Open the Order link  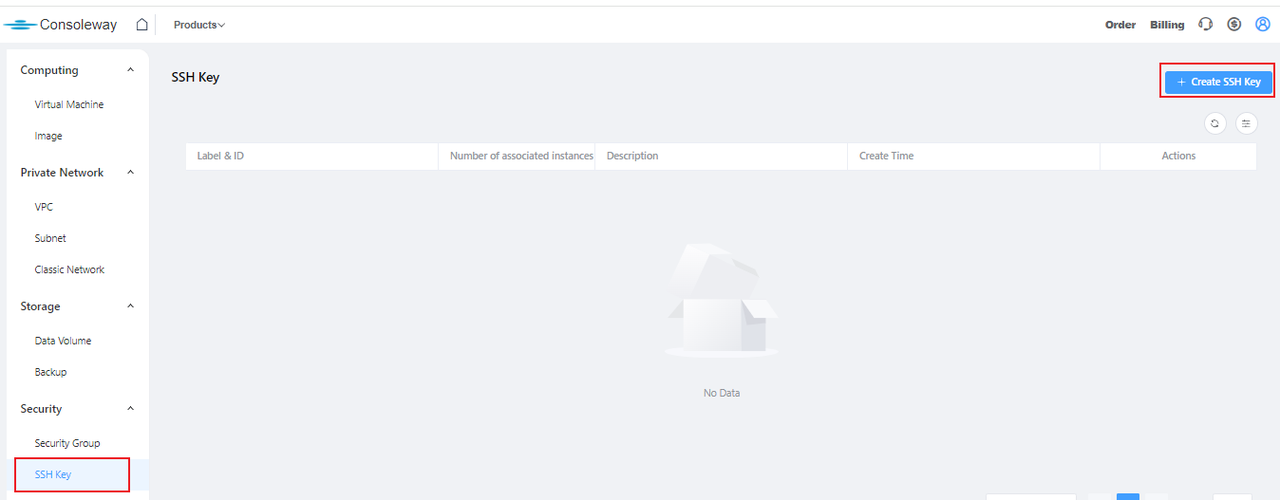point(1120,25)
